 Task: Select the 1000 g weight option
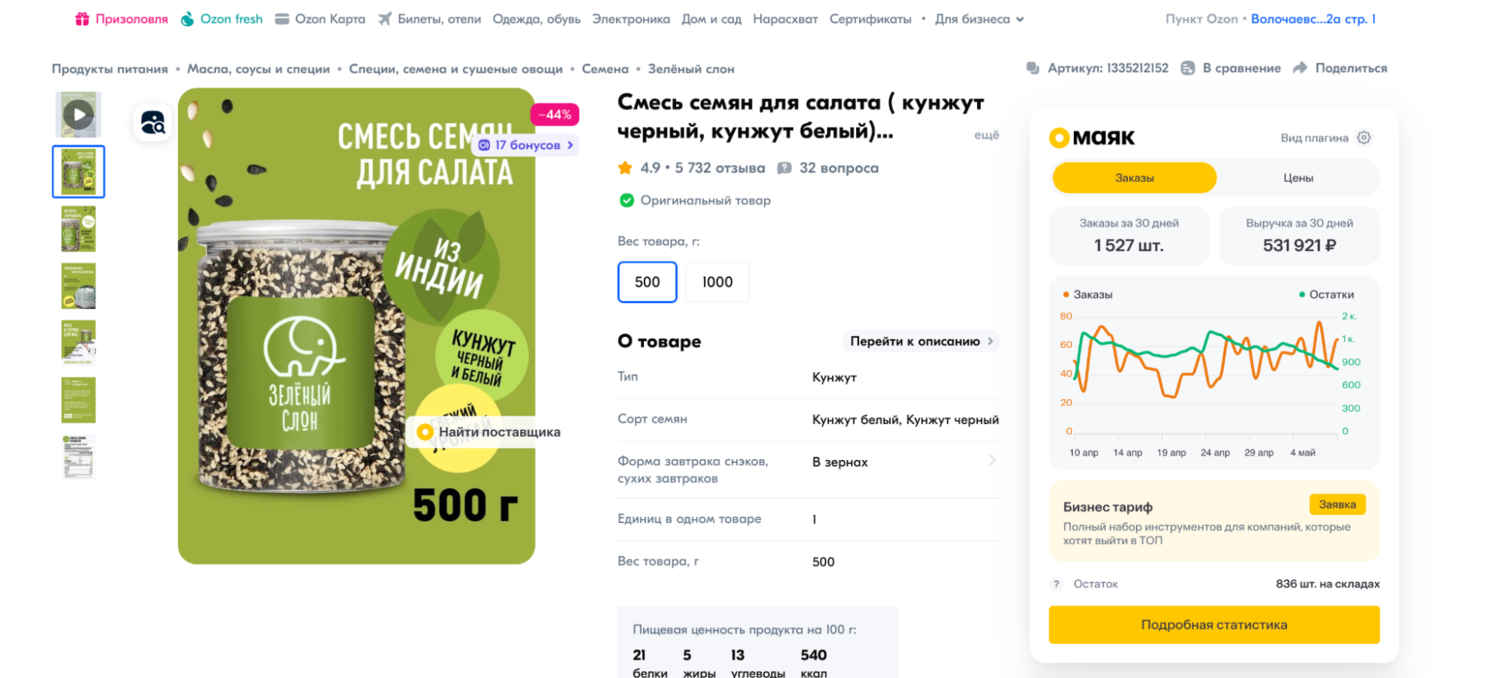point(717,282)
